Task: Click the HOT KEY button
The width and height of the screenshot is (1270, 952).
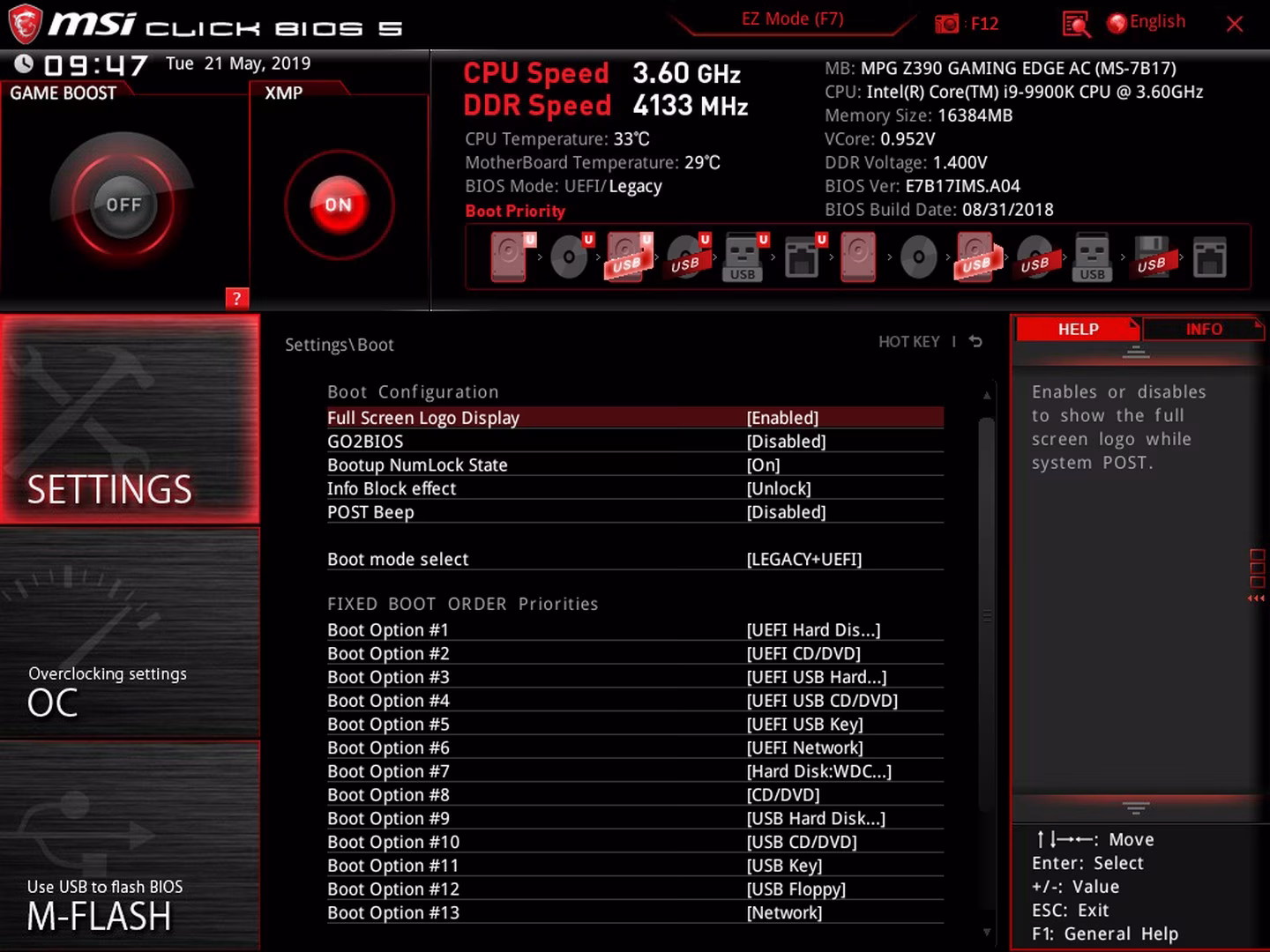Action: (908, 341)
